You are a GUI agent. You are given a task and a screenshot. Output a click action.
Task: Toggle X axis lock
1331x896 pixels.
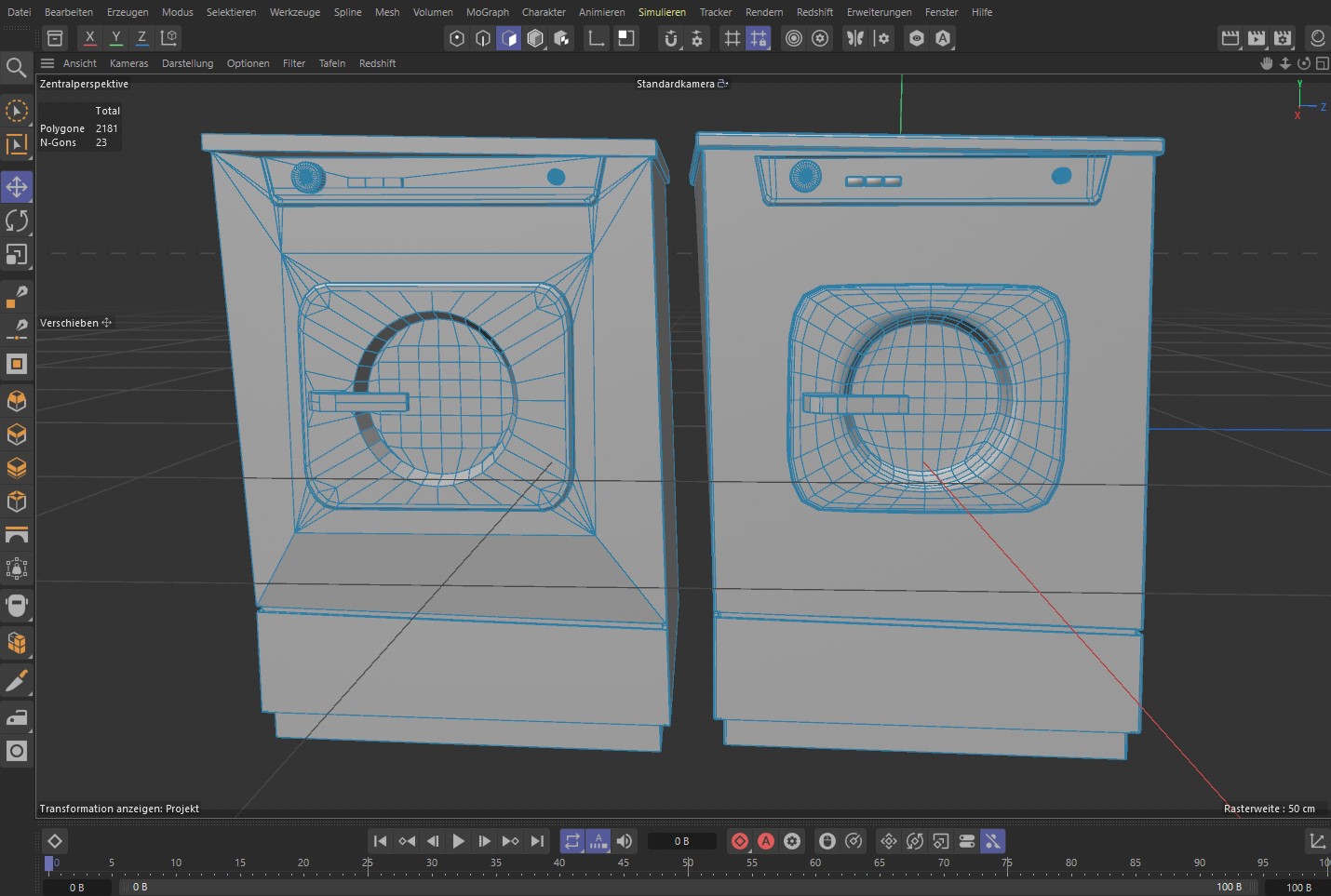click(x=89, y=38)
